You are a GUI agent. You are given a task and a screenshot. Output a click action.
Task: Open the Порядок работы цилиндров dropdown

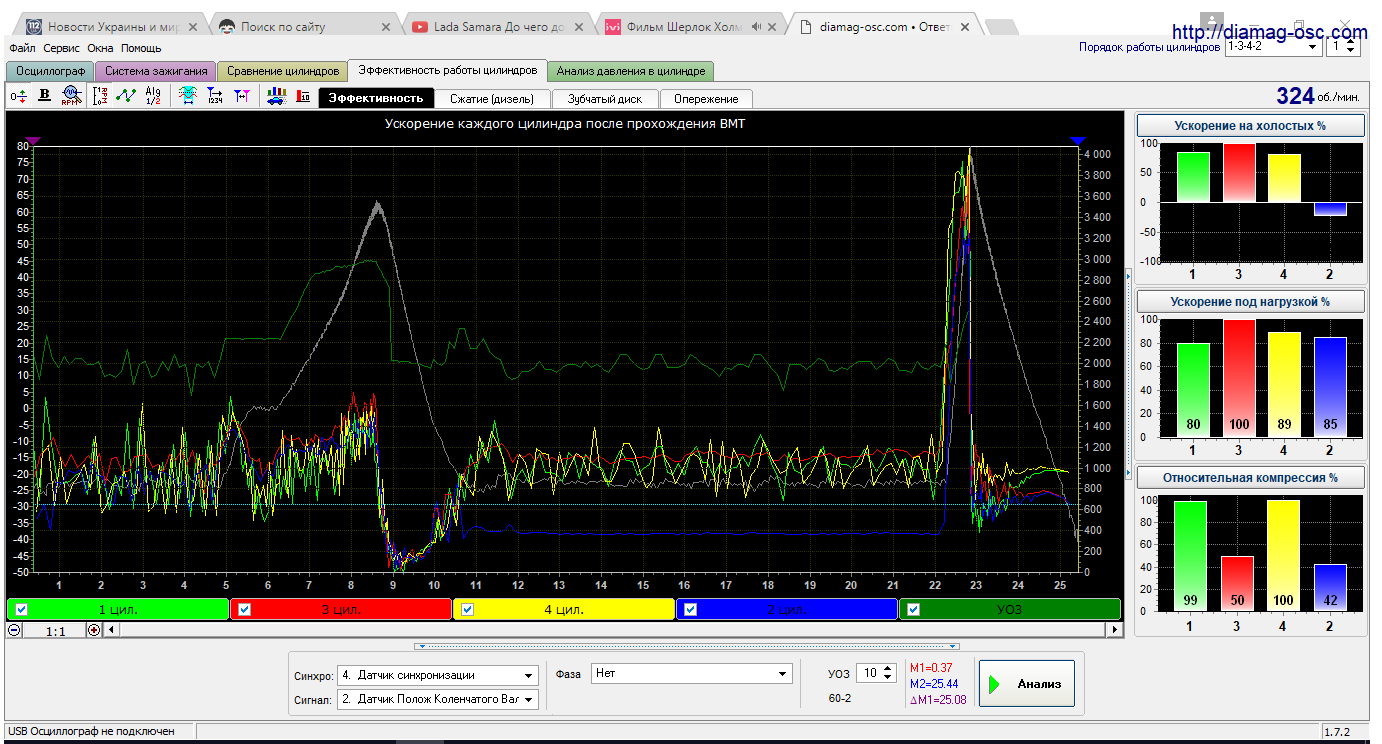click(x=1272, y=46)
